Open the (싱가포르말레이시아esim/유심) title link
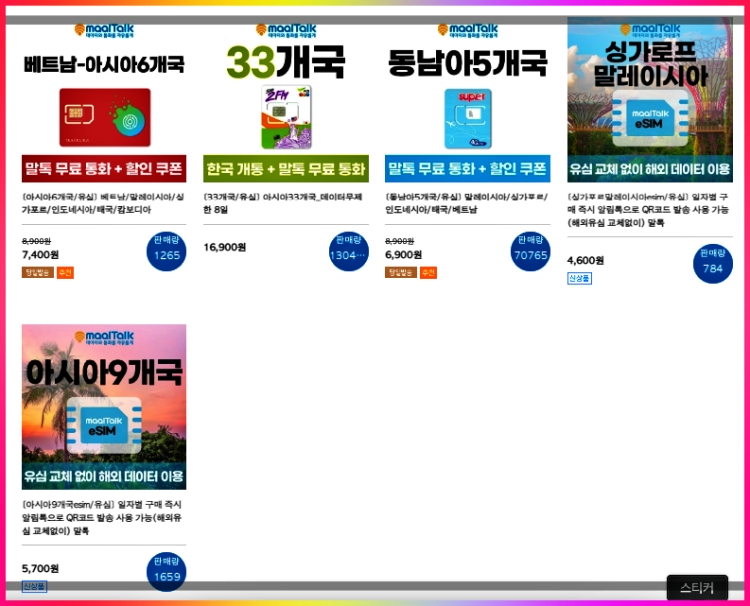The image size is (750, 606). point(649,209)
